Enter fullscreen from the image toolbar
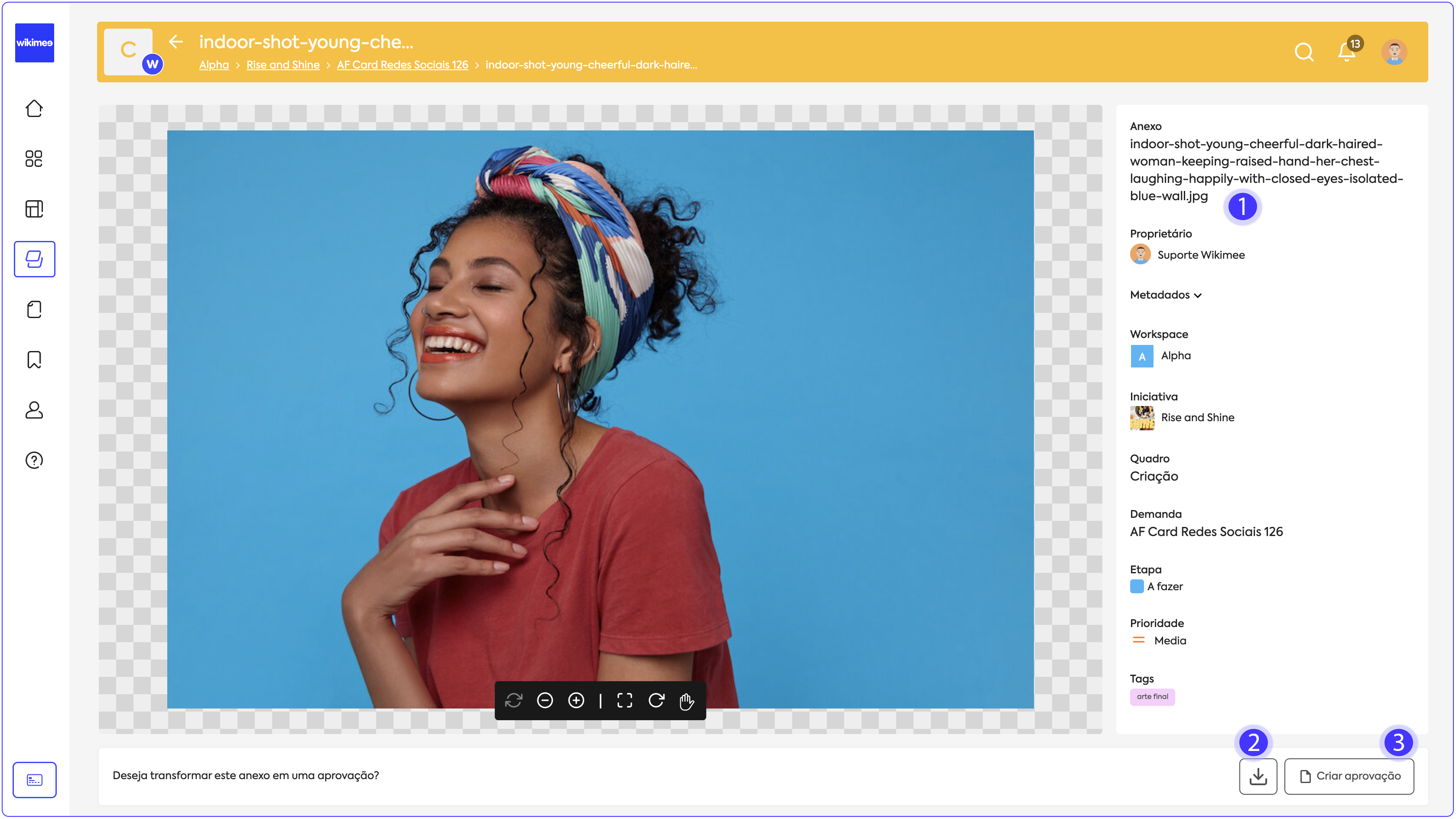 (x=624, y=701)
